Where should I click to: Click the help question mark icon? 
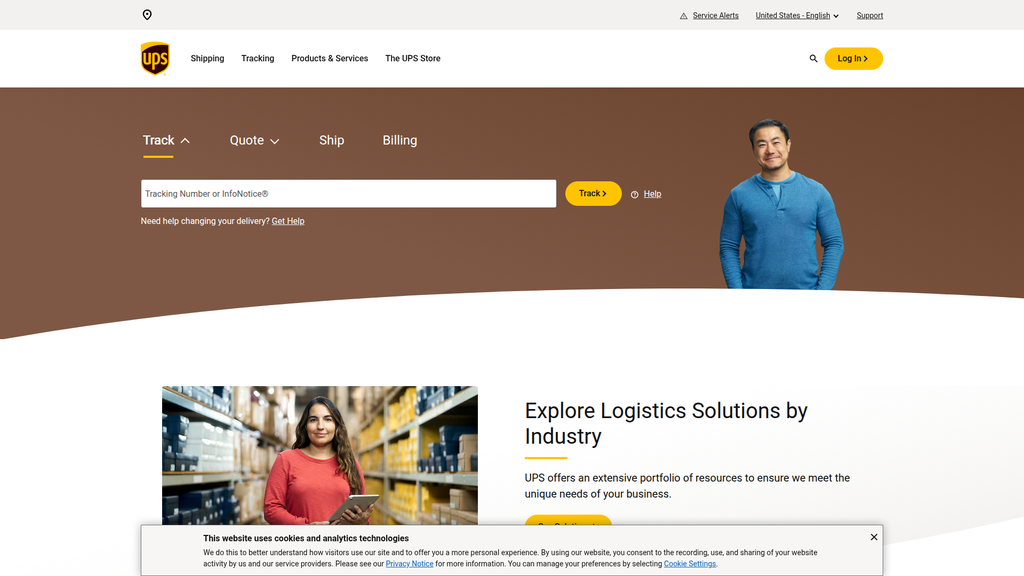(x=634, y=195)
